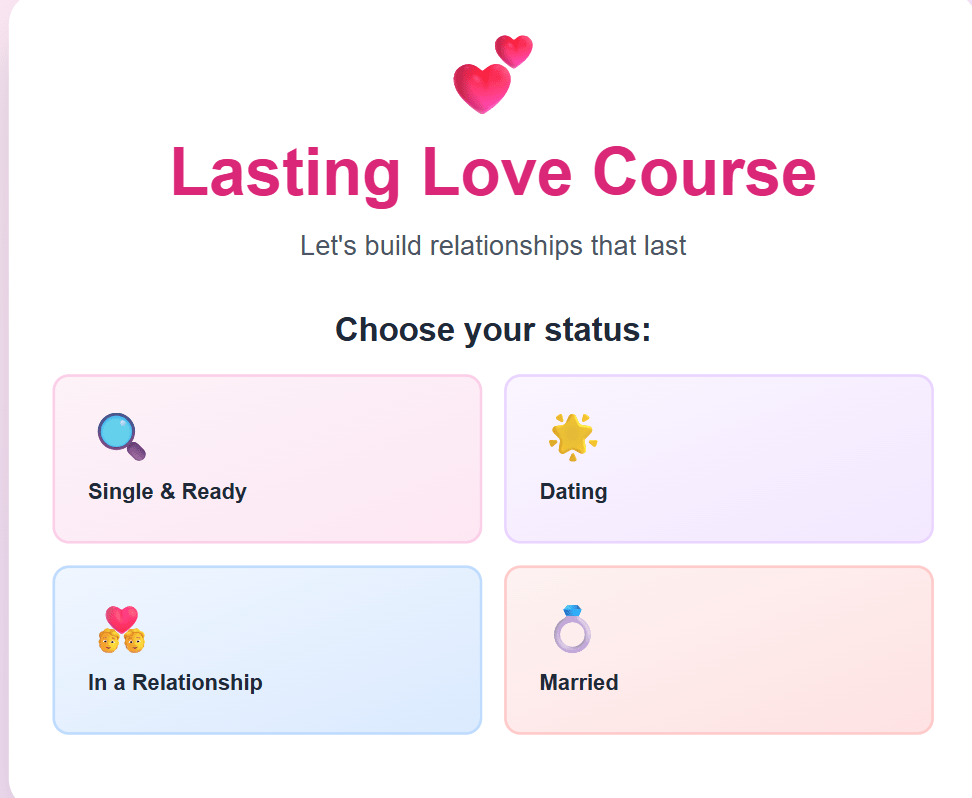Click the Lasting Love Course title
Screen dimensions: 972x798
494,173
